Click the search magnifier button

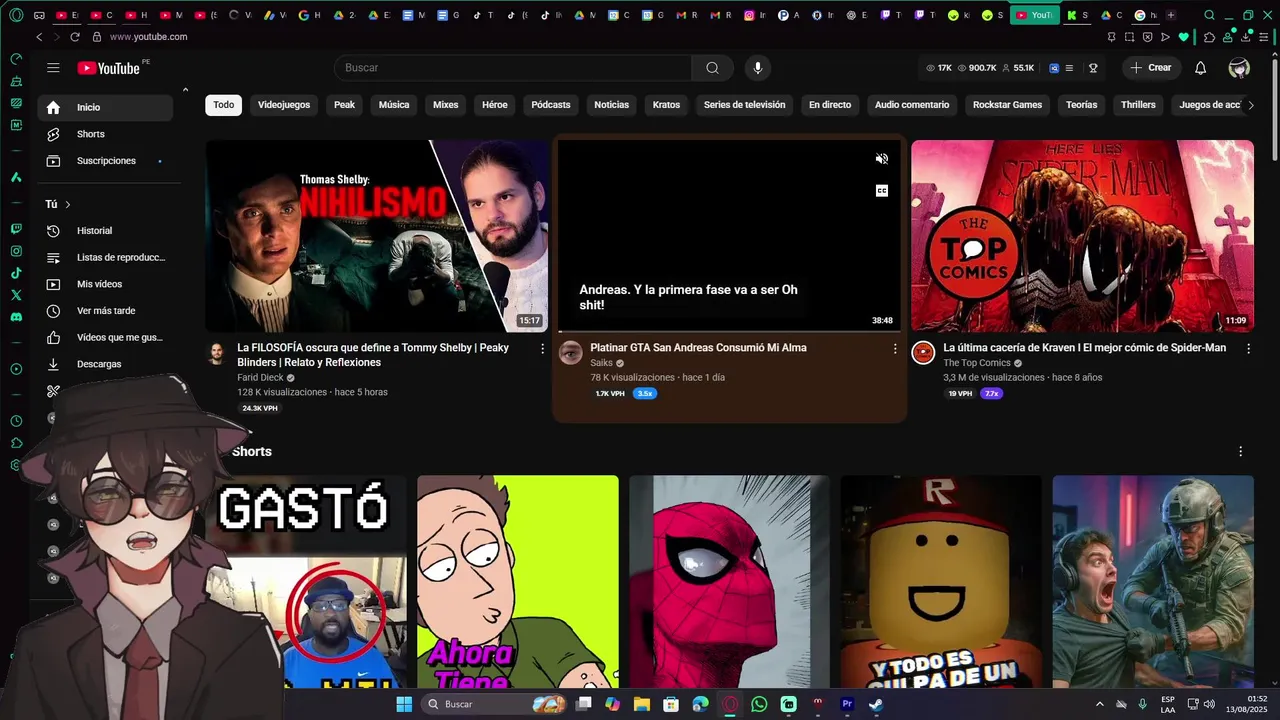712,68
